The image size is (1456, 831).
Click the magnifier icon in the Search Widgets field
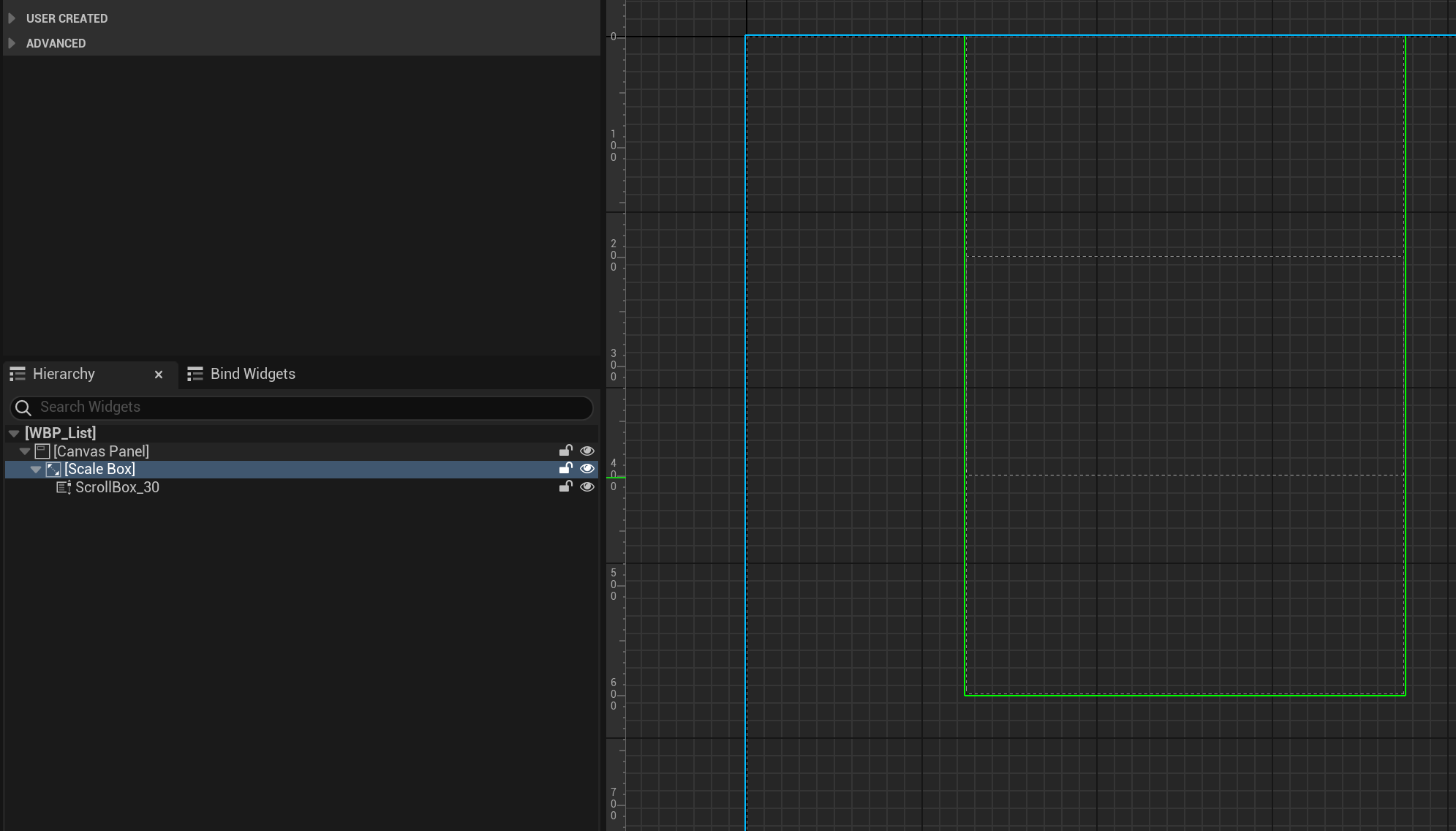[x=23, y=407]
